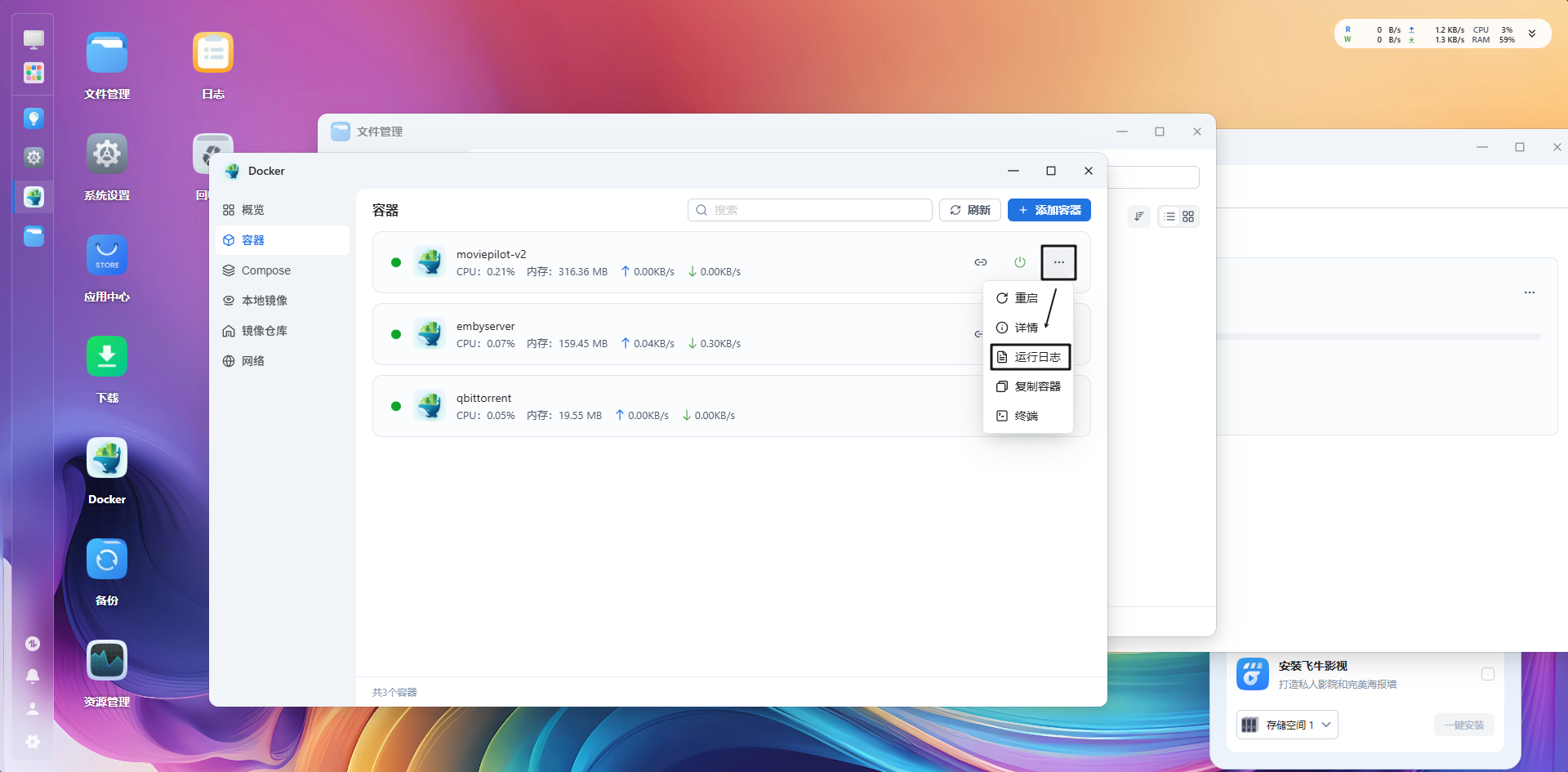Open the Download app desktop icon
Viewport: 1568px width, 772px height.
pyautogui.click(x=107, y=357)
